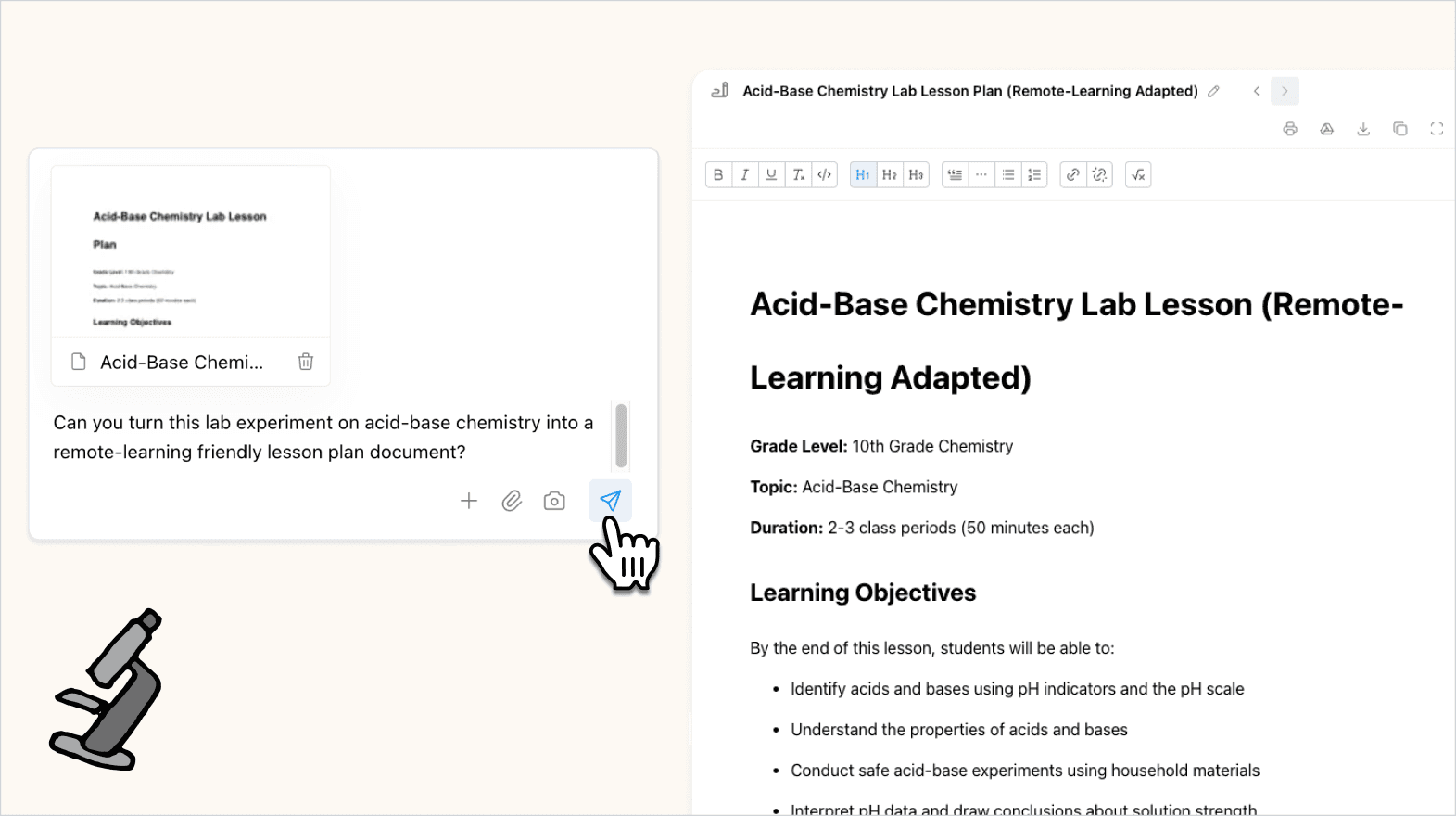Insert a math formula

[1138, 174]
